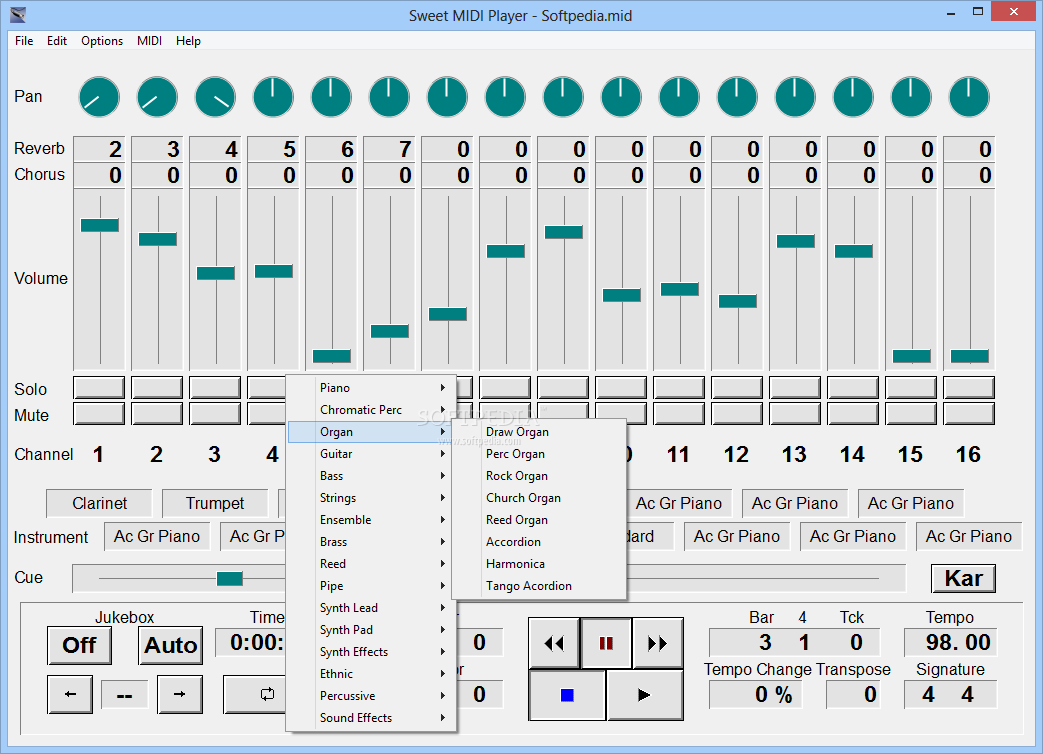The width and height of the screenshot is (1043, 754).
Task: Open the Help menu
Action: click(x=188, y=41)
